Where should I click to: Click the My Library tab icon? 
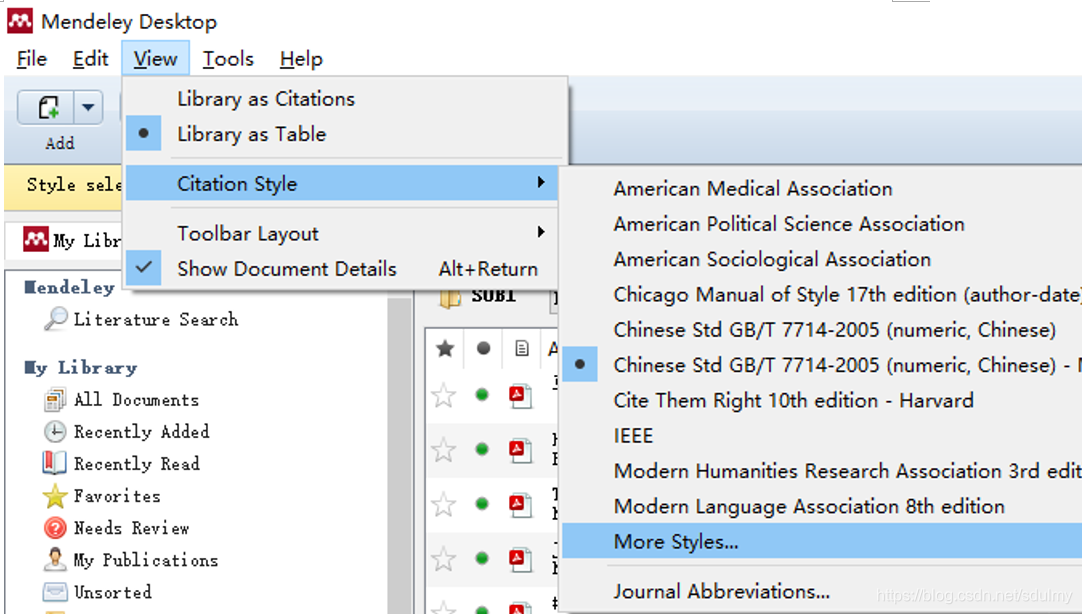[36, 239]
